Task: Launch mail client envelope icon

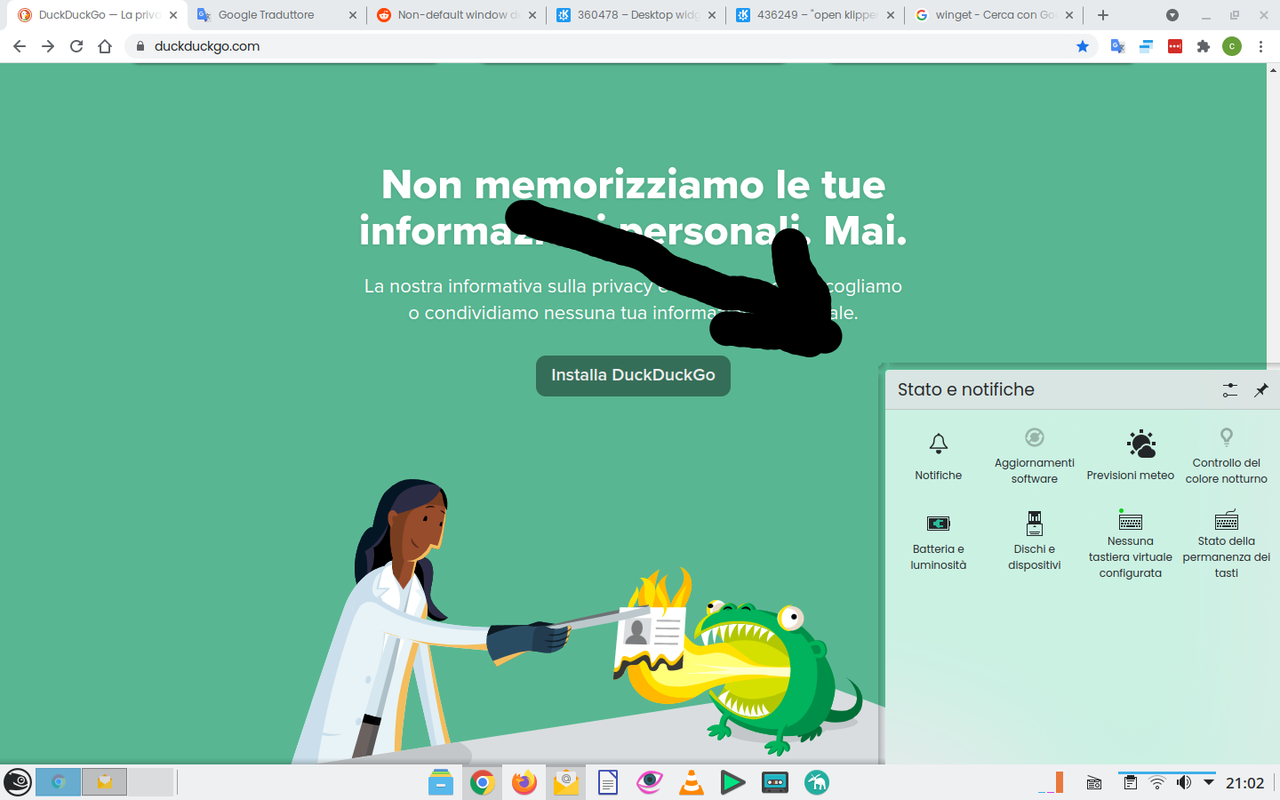Action: coord(566,782)
